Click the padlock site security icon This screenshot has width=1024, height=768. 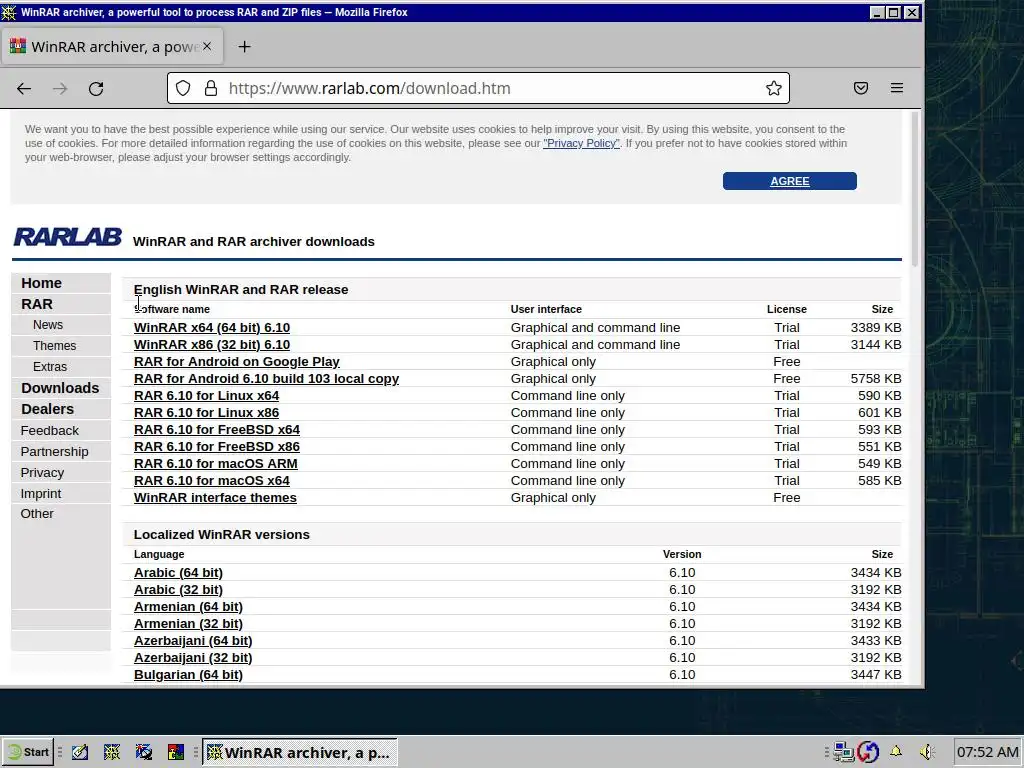coord(211,88)
